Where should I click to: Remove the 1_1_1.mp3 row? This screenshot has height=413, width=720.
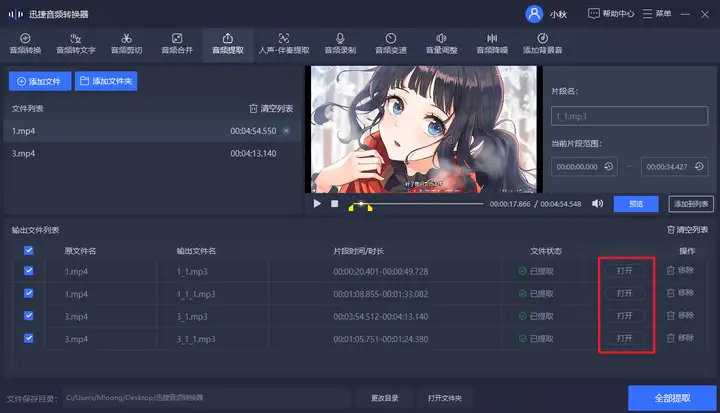click(680, 293)
